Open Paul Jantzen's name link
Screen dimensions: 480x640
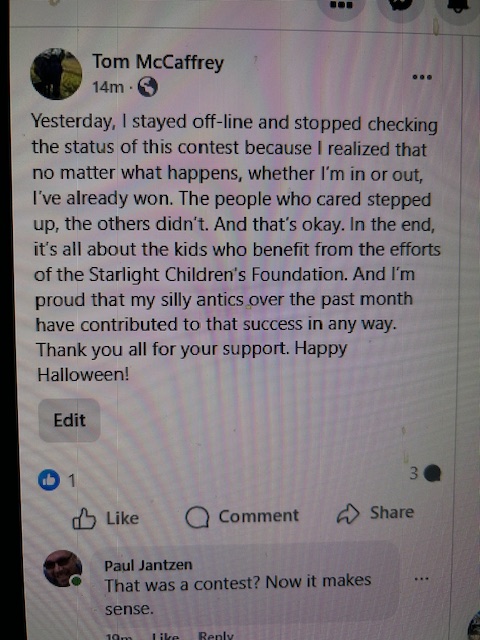148,565
